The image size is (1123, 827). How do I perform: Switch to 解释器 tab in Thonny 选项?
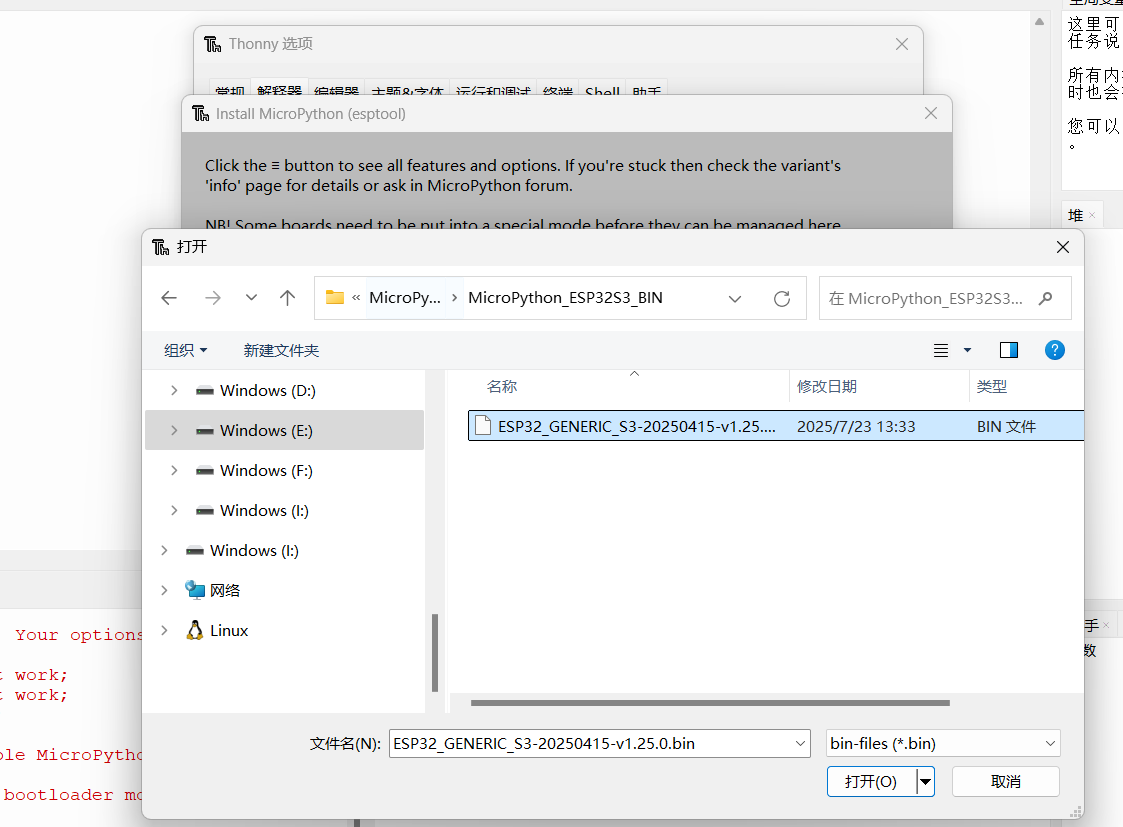coord(279,90)
